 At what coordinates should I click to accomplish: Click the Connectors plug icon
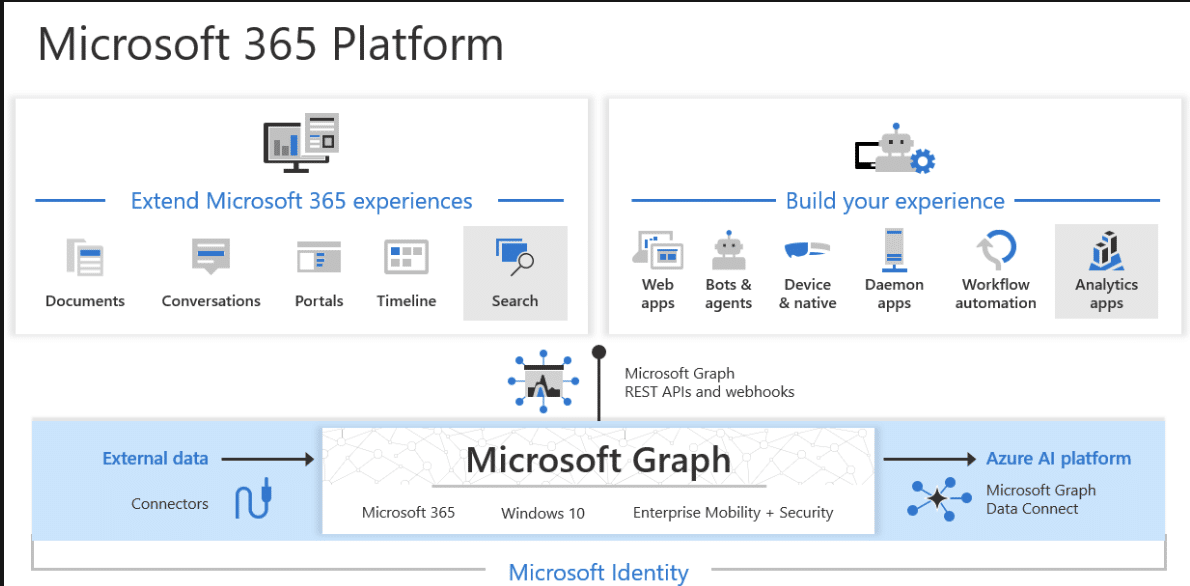tap(252, 498)
